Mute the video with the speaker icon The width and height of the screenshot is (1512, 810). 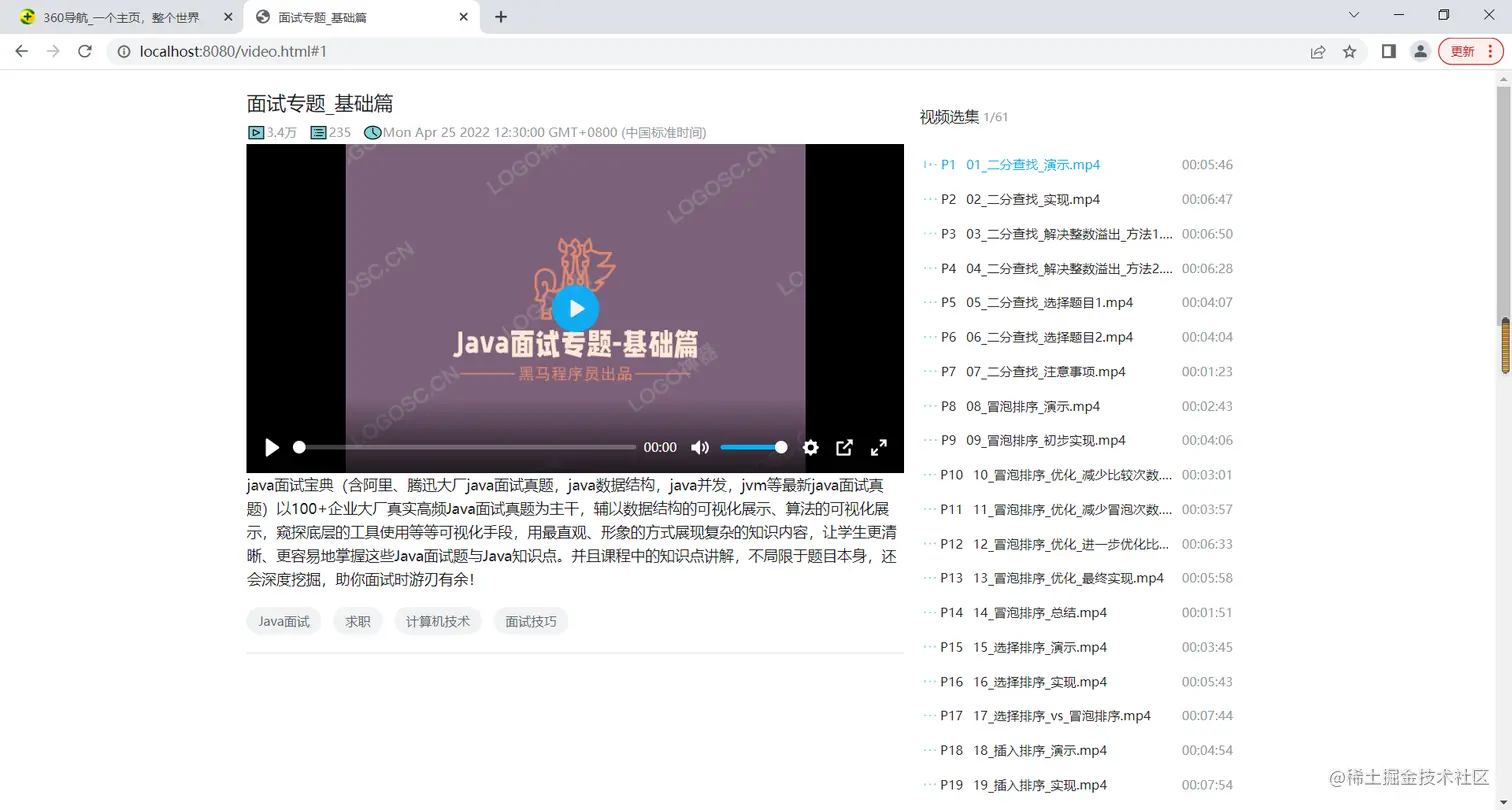point(700,448)
